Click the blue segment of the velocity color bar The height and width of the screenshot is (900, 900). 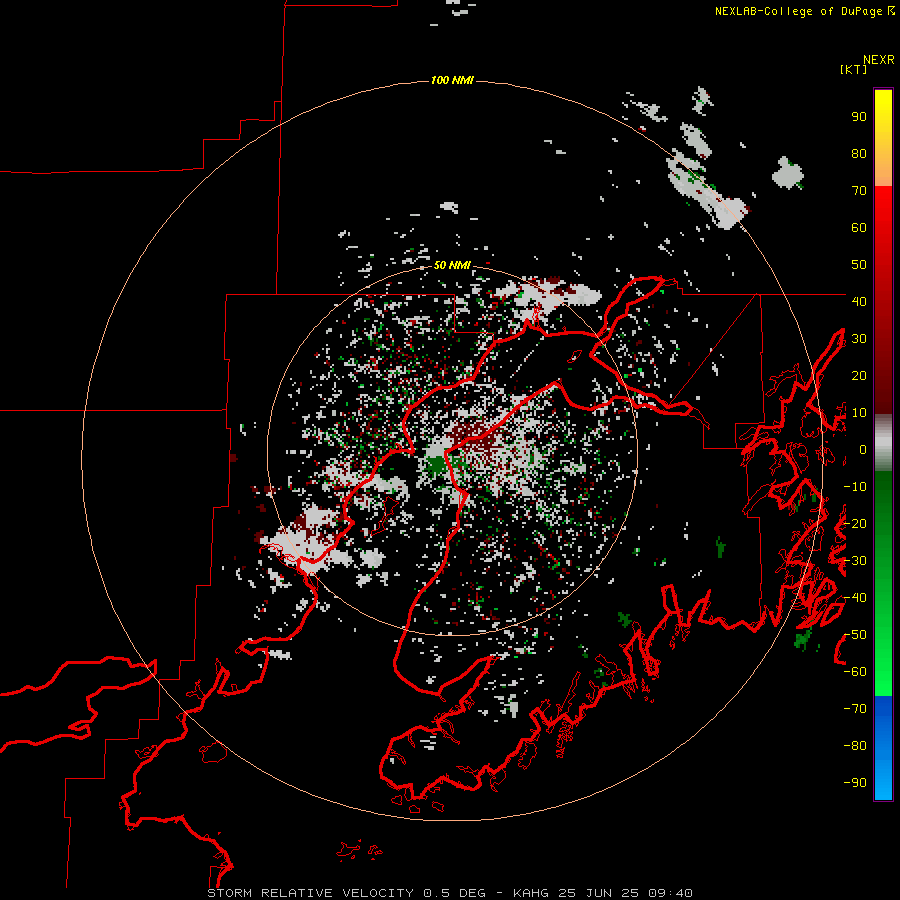point(883,747)
